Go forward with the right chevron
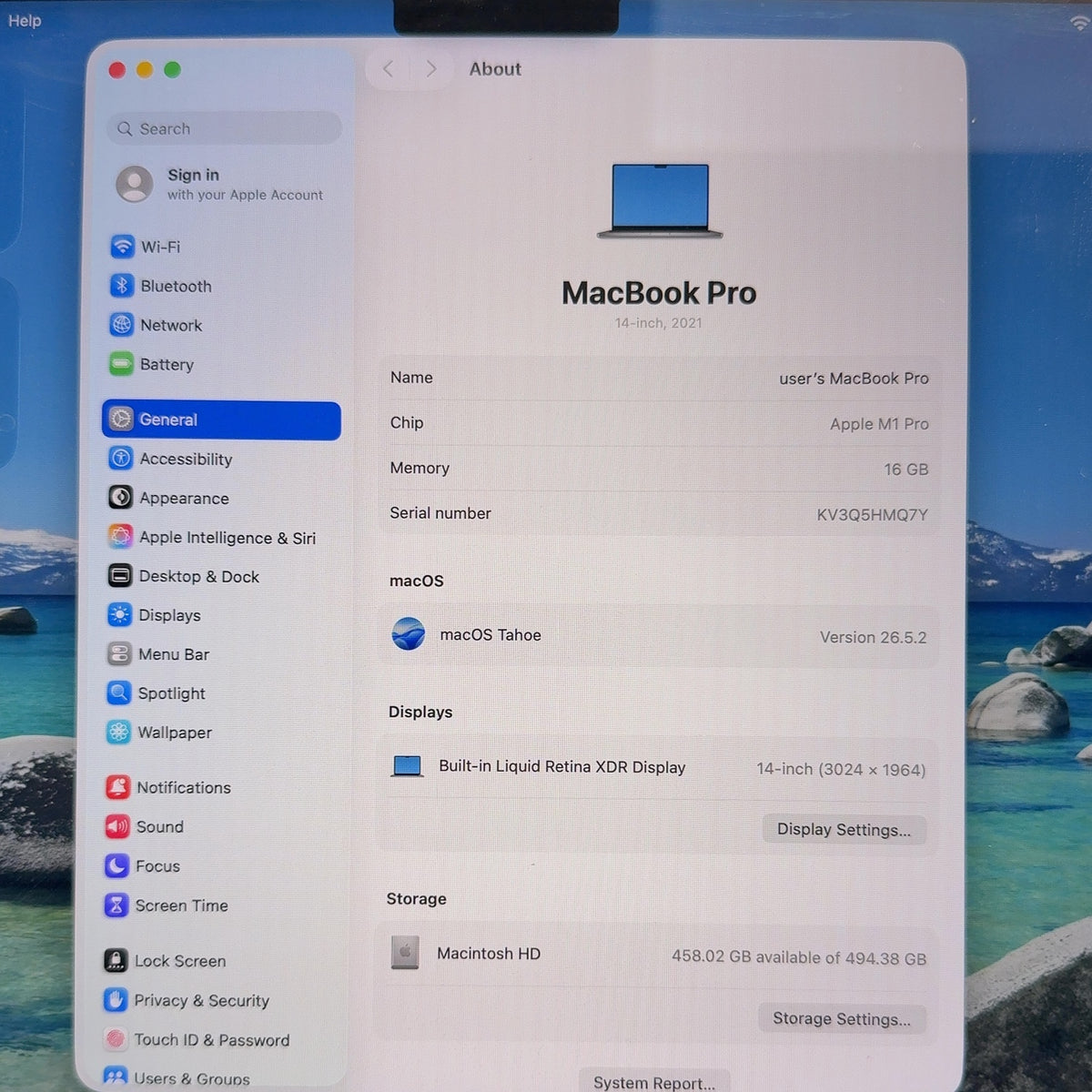 click(x=431, y=69)
